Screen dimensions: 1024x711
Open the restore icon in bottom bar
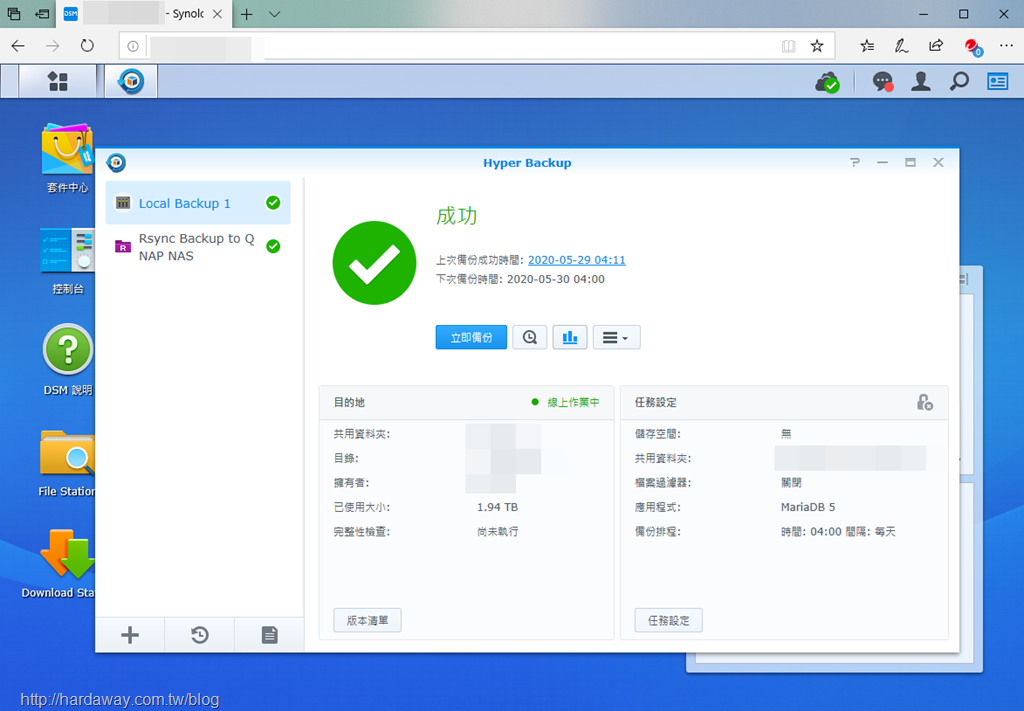point(200,635)
